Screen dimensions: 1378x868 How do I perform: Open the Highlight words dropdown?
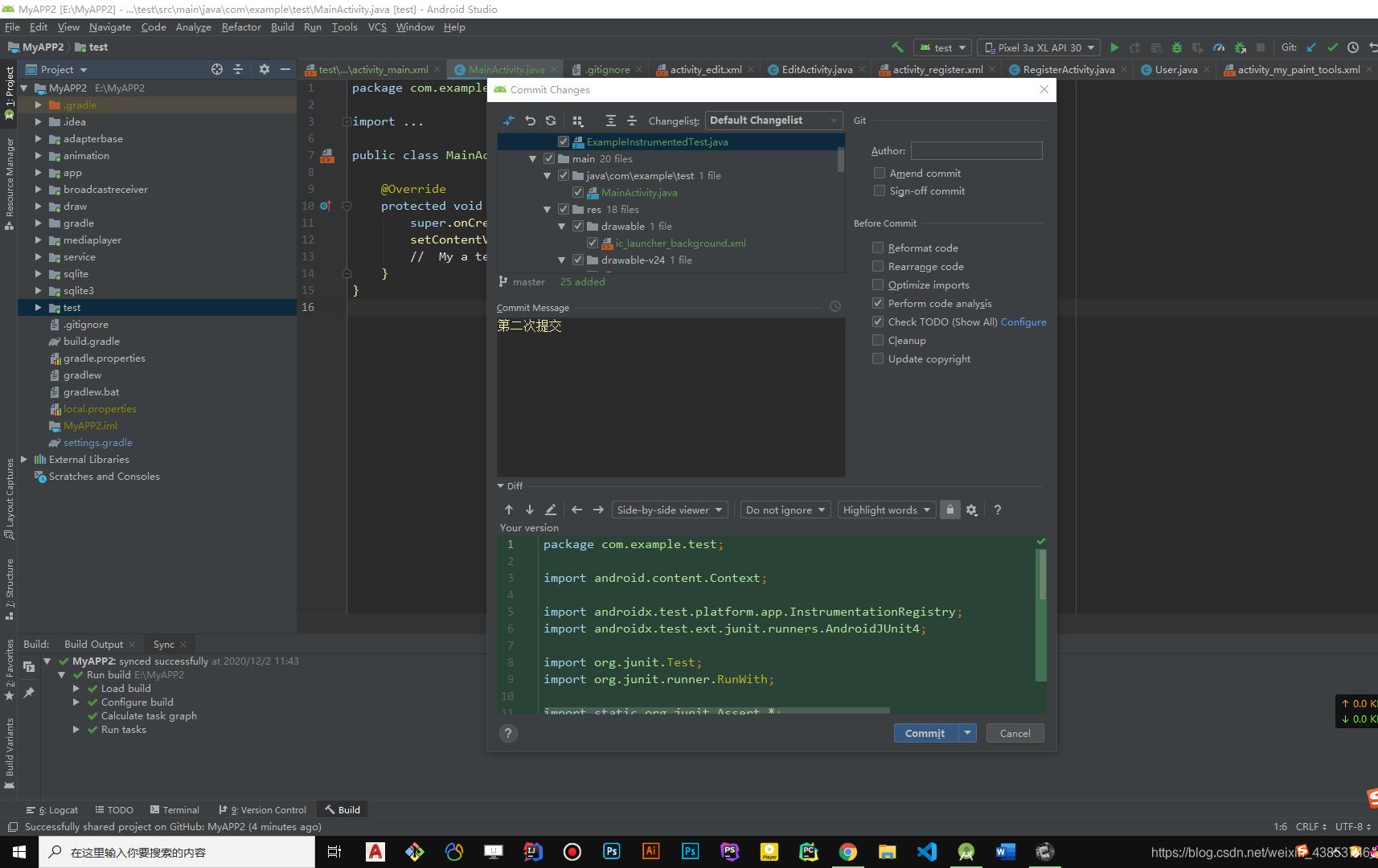[x=886, y=510]
